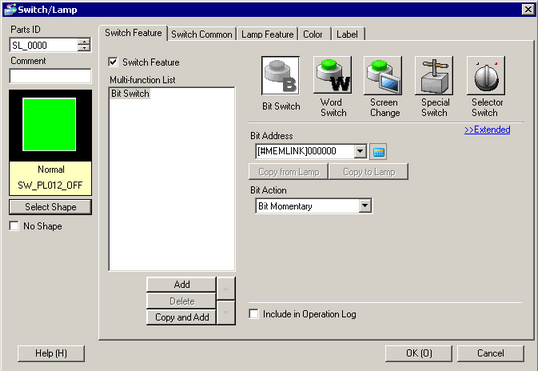Move list item down arrow

(226, 312)
